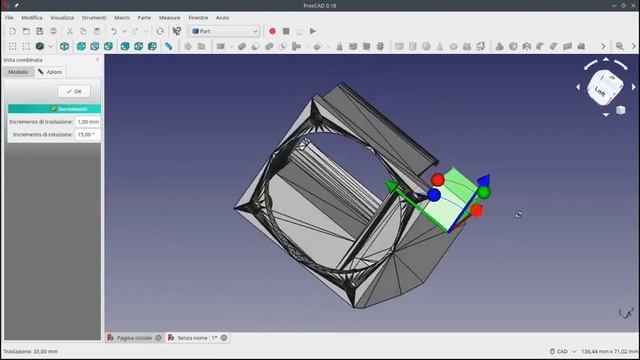640x360 pixels.
Task: Set Bottom view with the fifth cyan cube
Action: tap(139, 46)
